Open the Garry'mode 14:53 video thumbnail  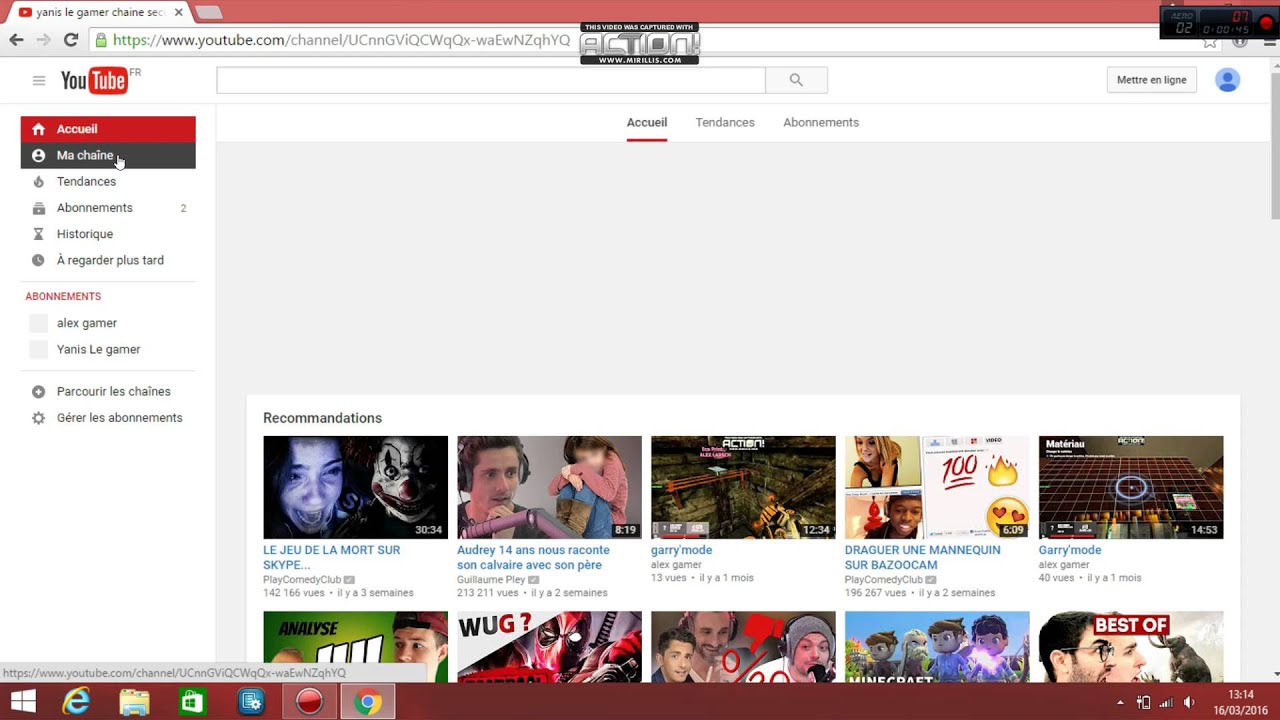pos(1131,487)
